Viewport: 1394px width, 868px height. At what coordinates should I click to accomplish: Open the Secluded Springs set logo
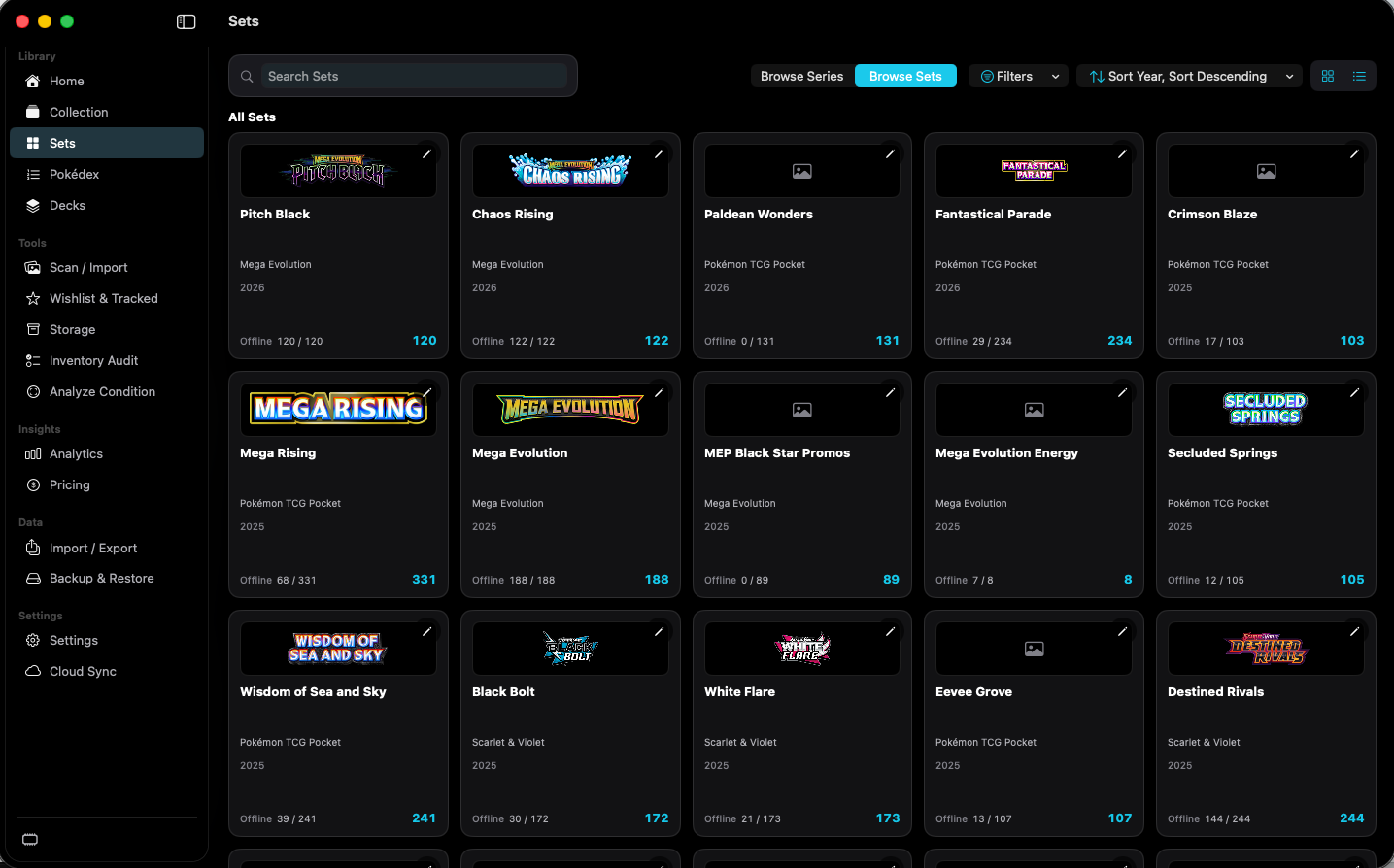coord(1266,409)
